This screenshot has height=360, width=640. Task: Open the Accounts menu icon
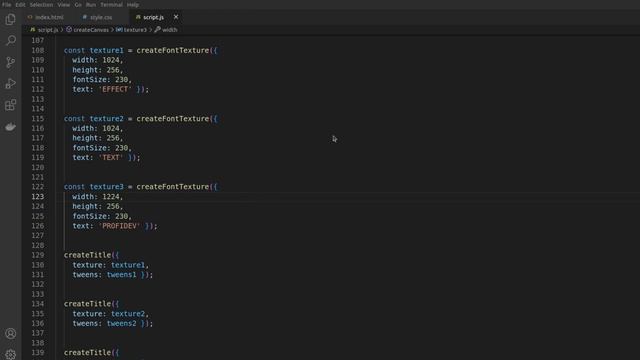tap(11, 333)
